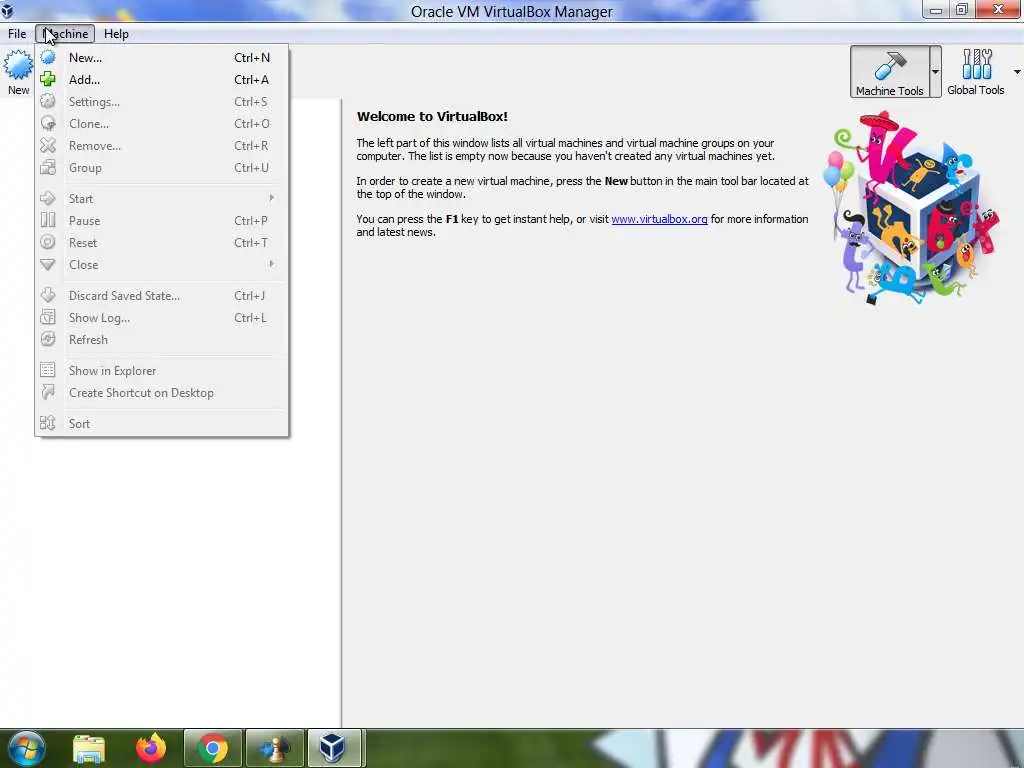1024x768 pixels.
Task: Select the Pause menu entry
Action: 161,221
